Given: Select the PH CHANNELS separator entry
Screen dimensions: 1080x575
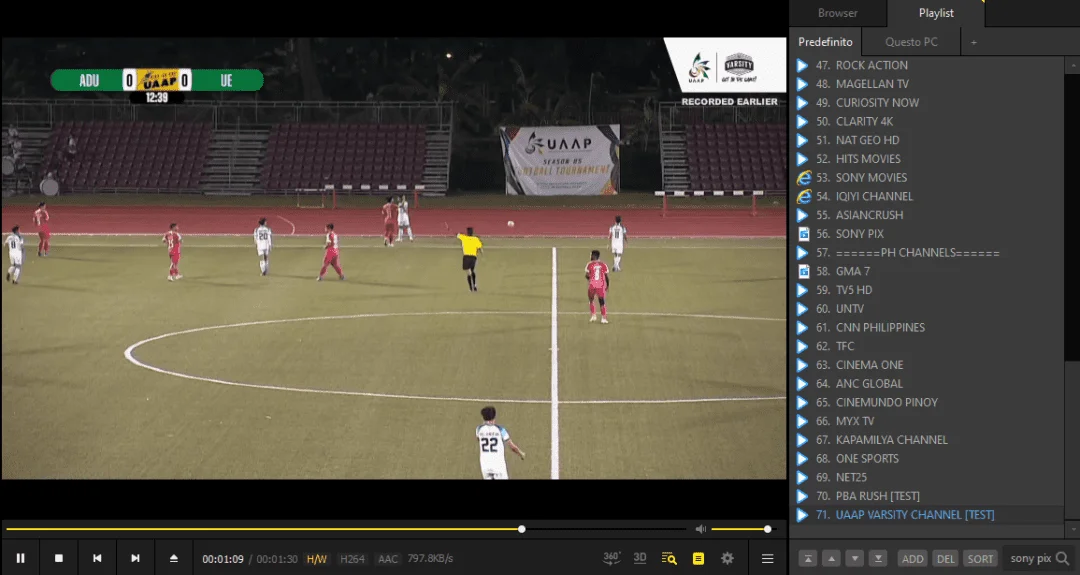Looking at the screenshot, I should pyautogui.click(x=926, y=253).
